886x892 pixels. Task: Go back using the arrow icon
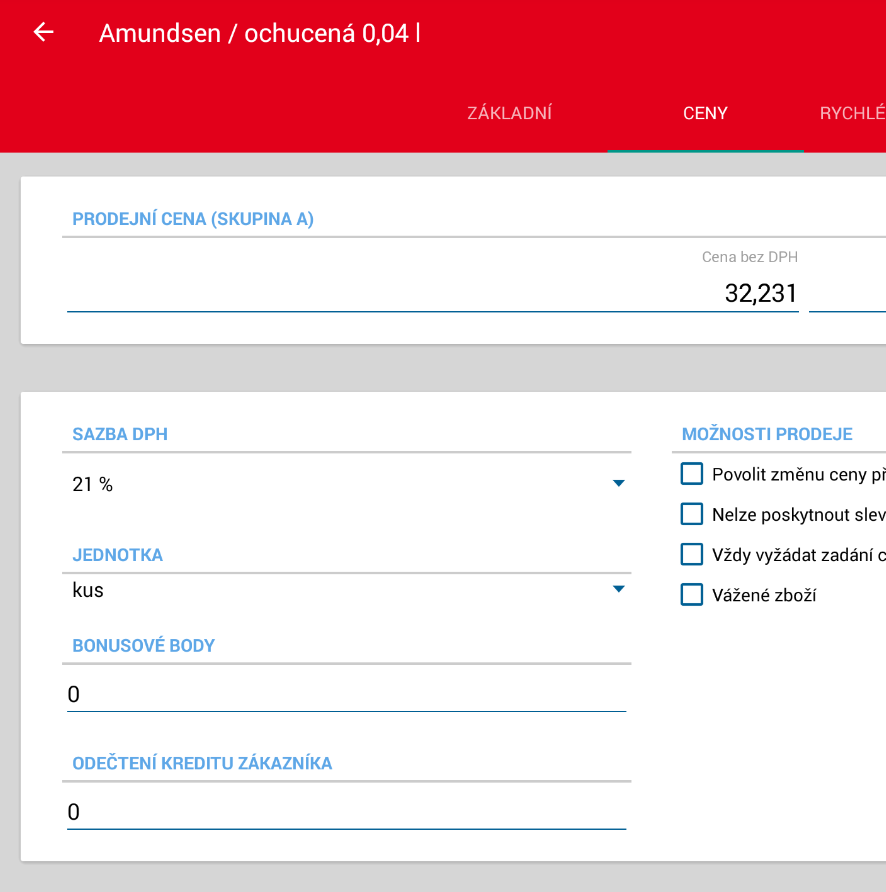pos(43,32)
